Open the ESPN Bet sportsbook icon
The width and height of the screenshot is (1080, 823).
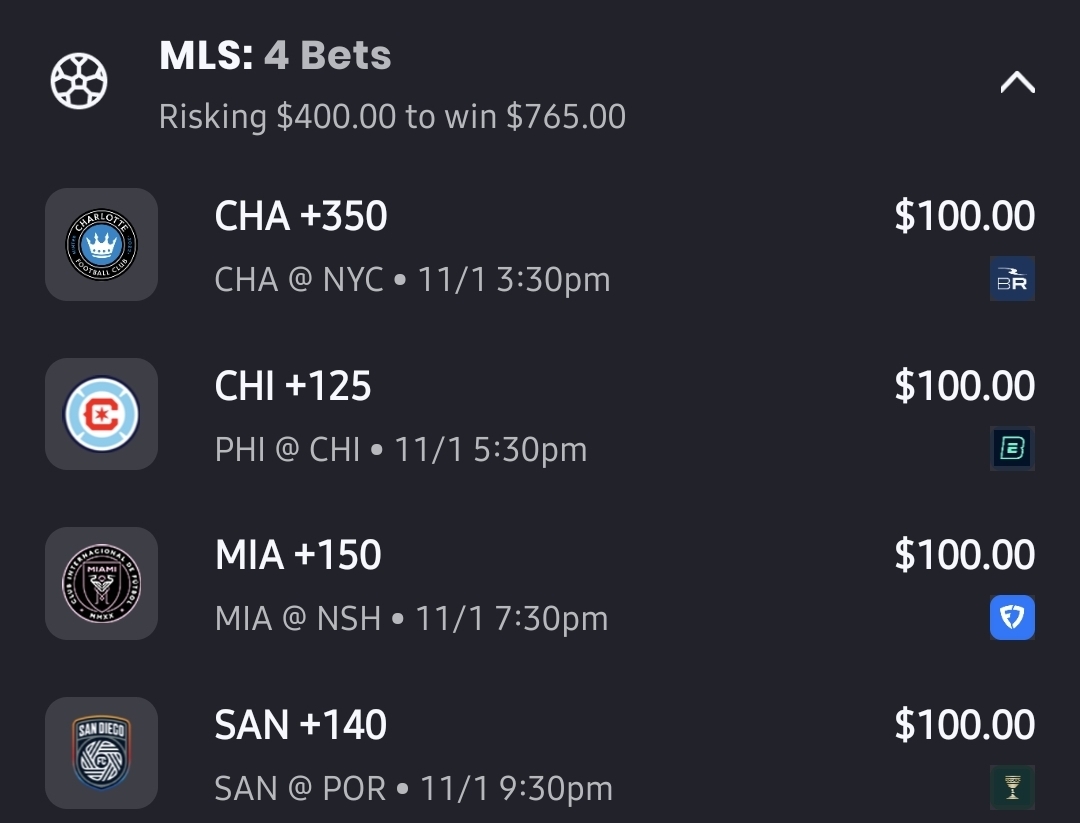point(1011,448)
